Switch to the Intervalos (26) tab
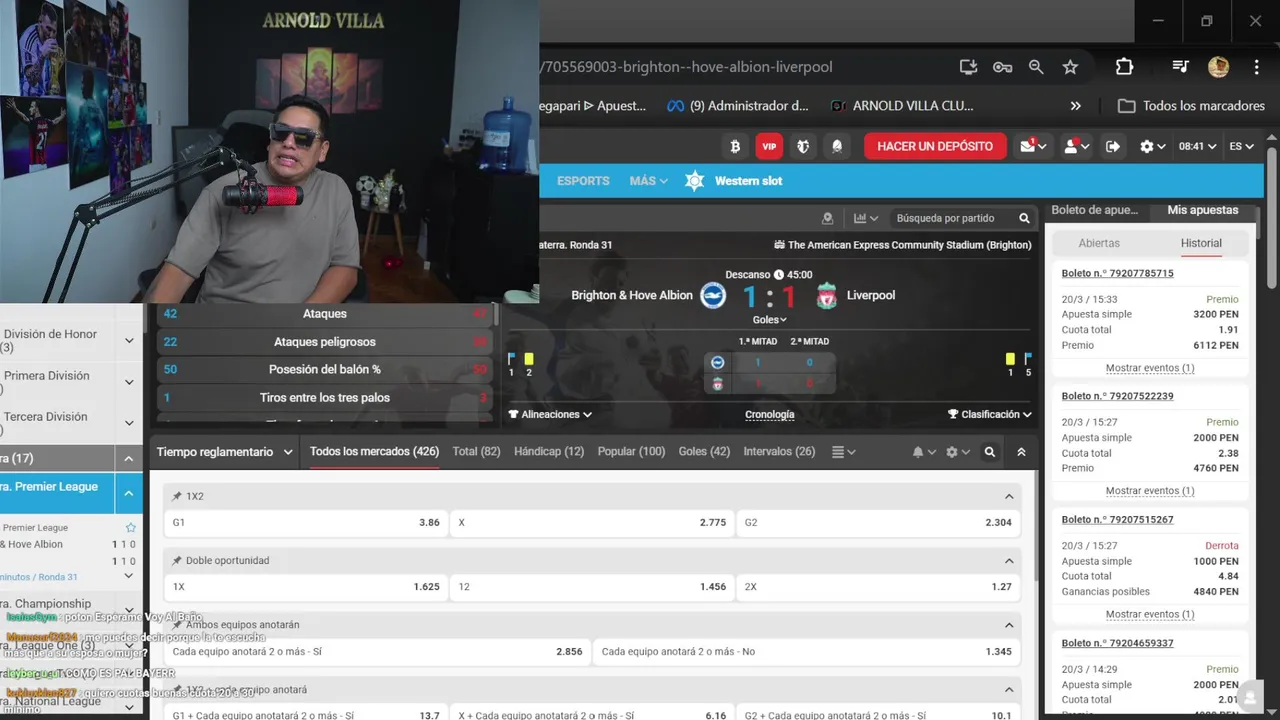 (779, 452)
